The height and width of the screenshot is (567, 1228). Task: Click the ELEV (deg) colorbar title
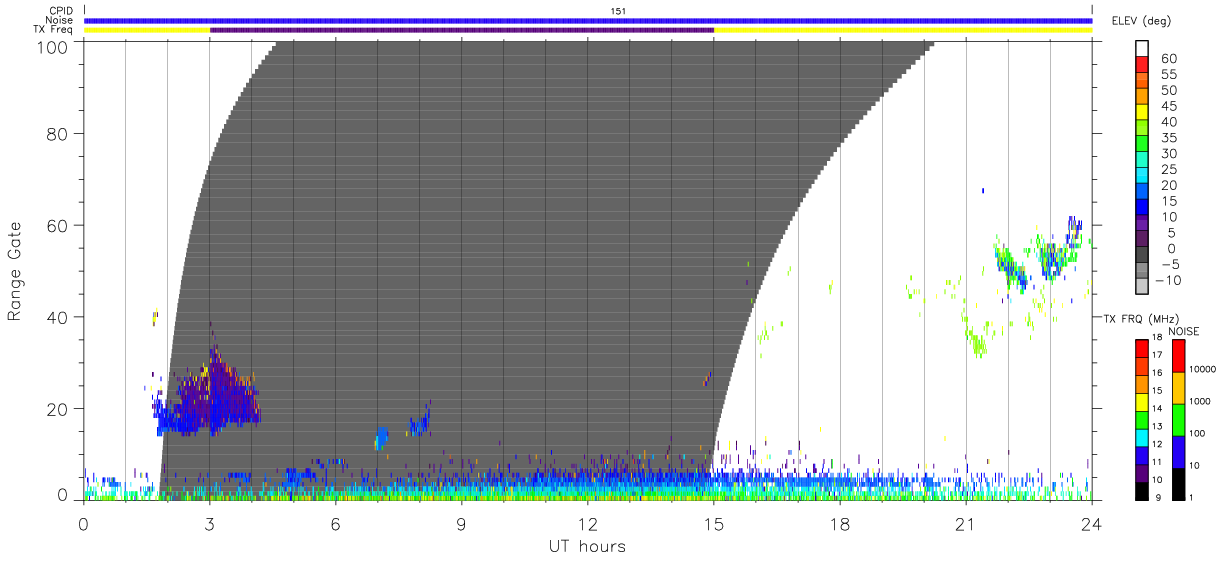(1143, 21)
